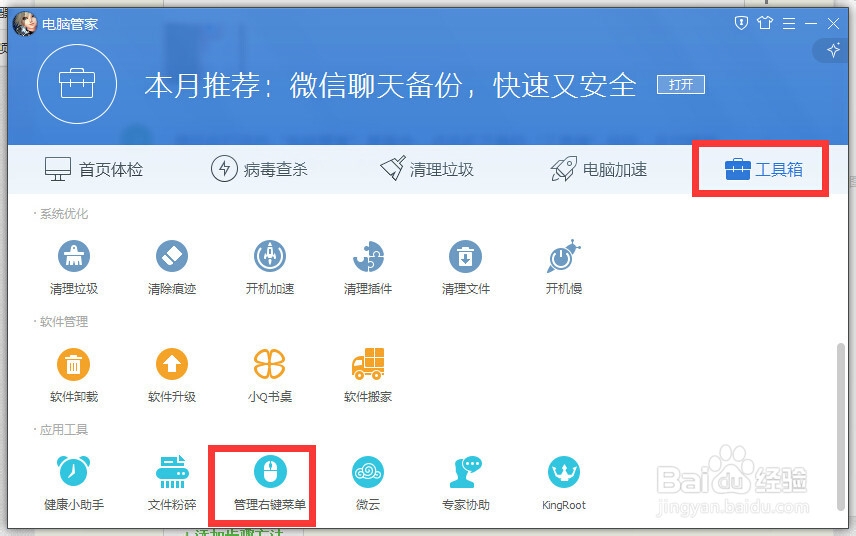This screenshot has width=856, height=536.
Task: Click the 电脑管家 title text
Action: [70, 24]
